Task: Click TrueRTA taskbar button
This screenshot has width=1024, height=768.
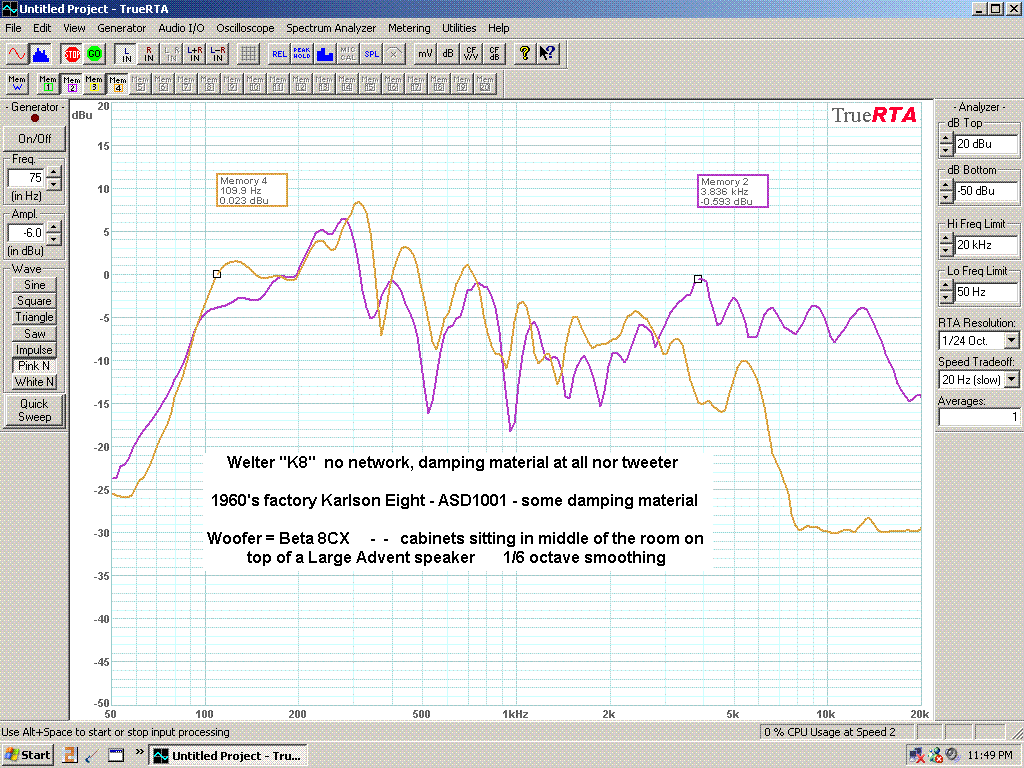Action: click(x=229, y=756)
